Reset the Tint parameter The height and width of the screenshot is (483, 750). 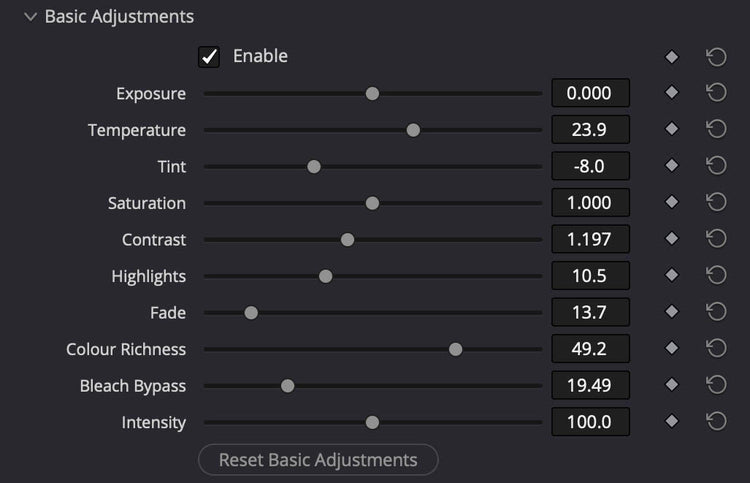pyautogui.click(x=716, y=166)
